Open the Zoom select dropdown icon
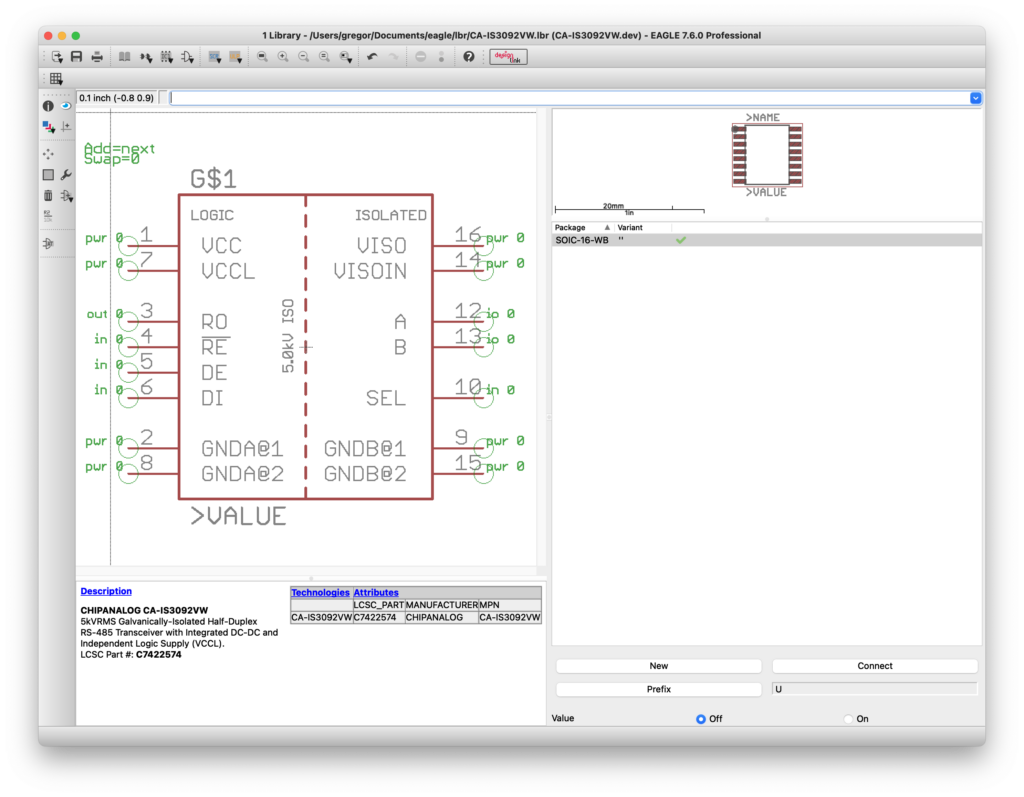 [x=346, y=57]
